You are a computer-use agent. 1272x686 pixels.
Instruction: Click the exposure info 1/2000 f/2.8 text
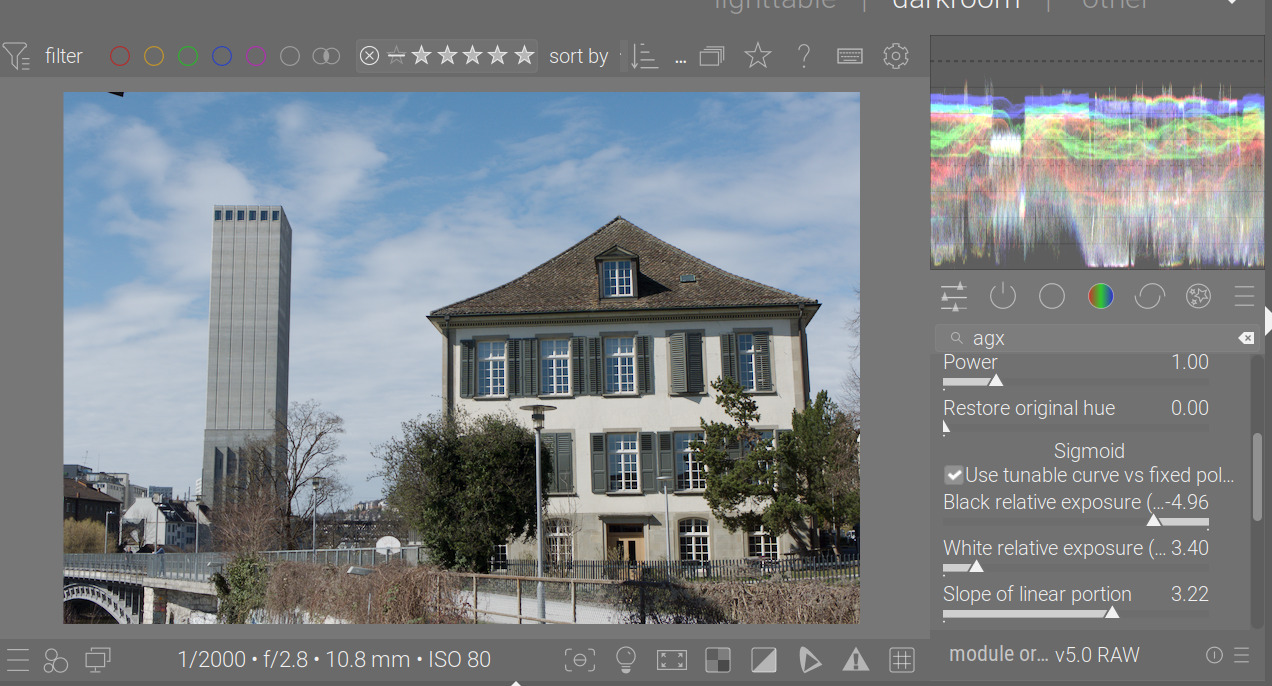[x=334, y=659]
